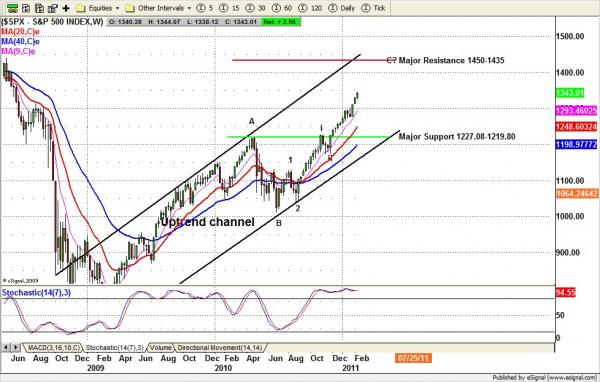The width and height of the screenshot is (600, 382).
Task: Click the MA(20,C)e study label
Action: [x=20, y=32]
